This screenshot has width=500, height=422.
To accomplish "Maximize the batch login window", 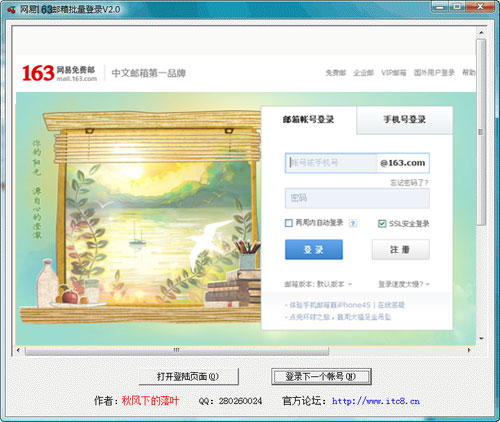I will [x=457, y=6].
